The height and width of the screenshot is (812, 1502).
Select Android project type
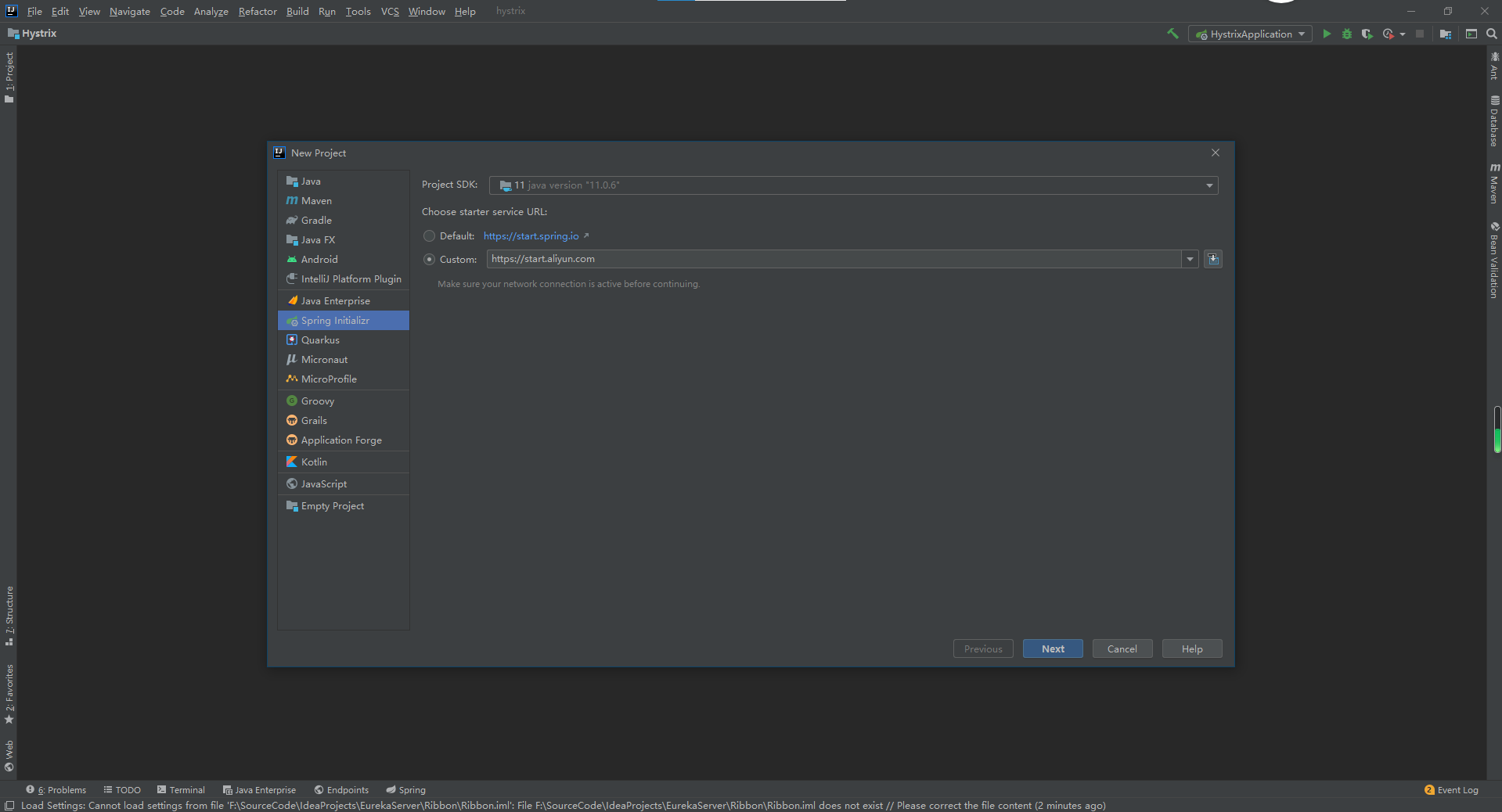click(x=344, y=259)
